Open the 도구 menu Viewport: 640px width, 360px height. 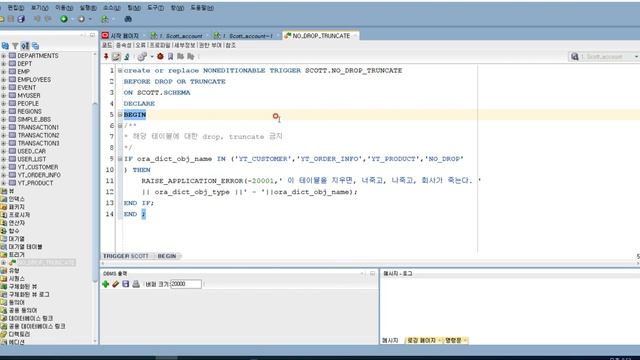156,8
